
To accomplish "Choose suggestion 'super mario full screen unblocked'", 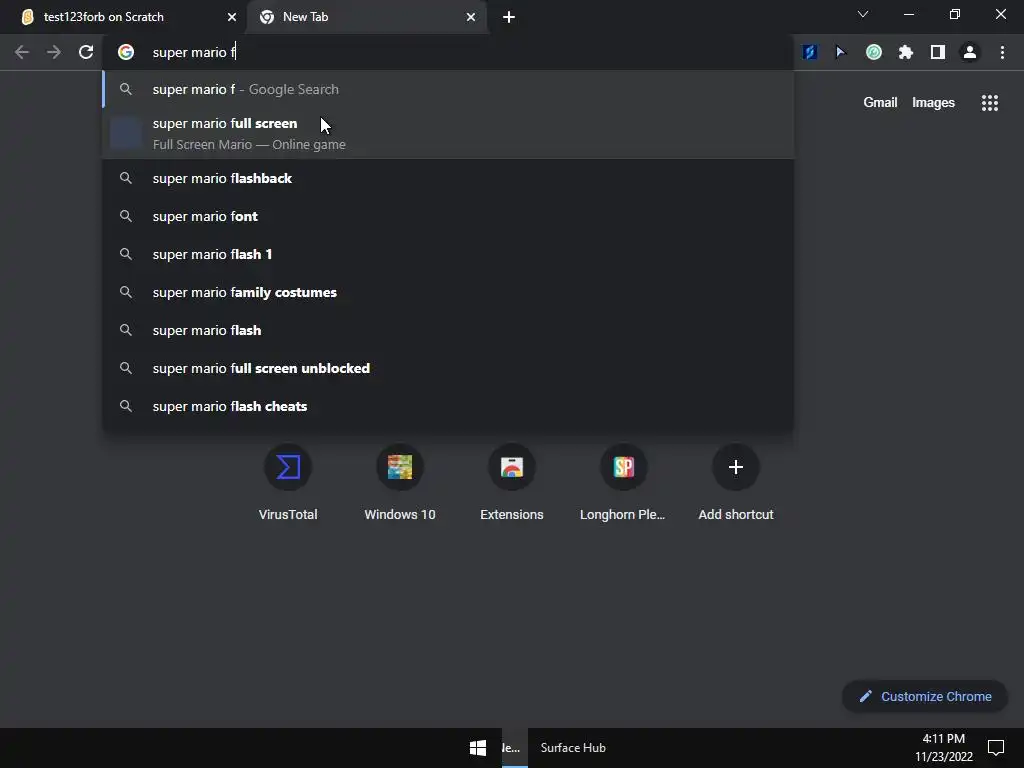I will pyautogui.click(x=448, y=368).
